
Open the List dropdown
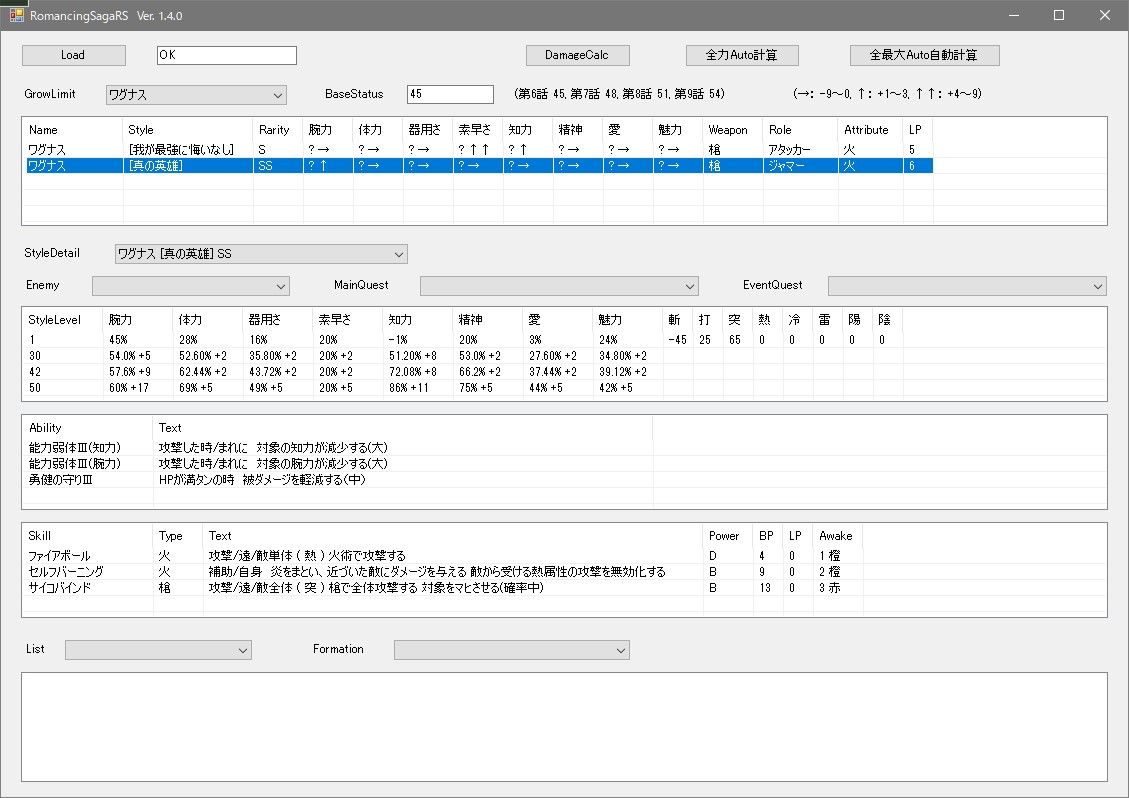pos(158,650)
